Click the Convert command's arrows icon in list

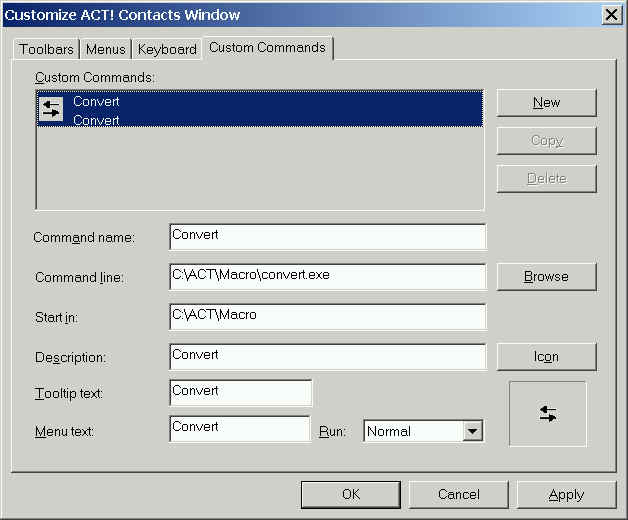click(52, 109)
